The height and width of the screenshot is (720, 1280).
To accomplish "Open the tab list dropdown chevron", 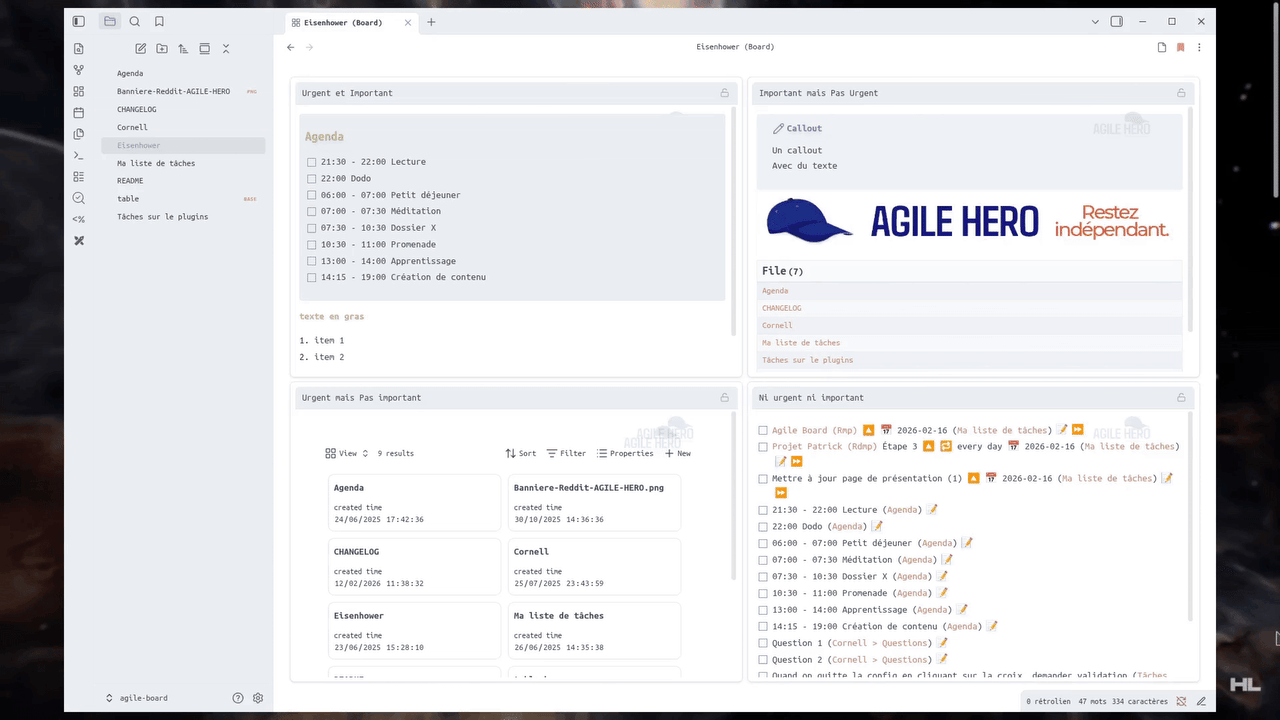I will pyautogui.click(x=1095, y=21).
